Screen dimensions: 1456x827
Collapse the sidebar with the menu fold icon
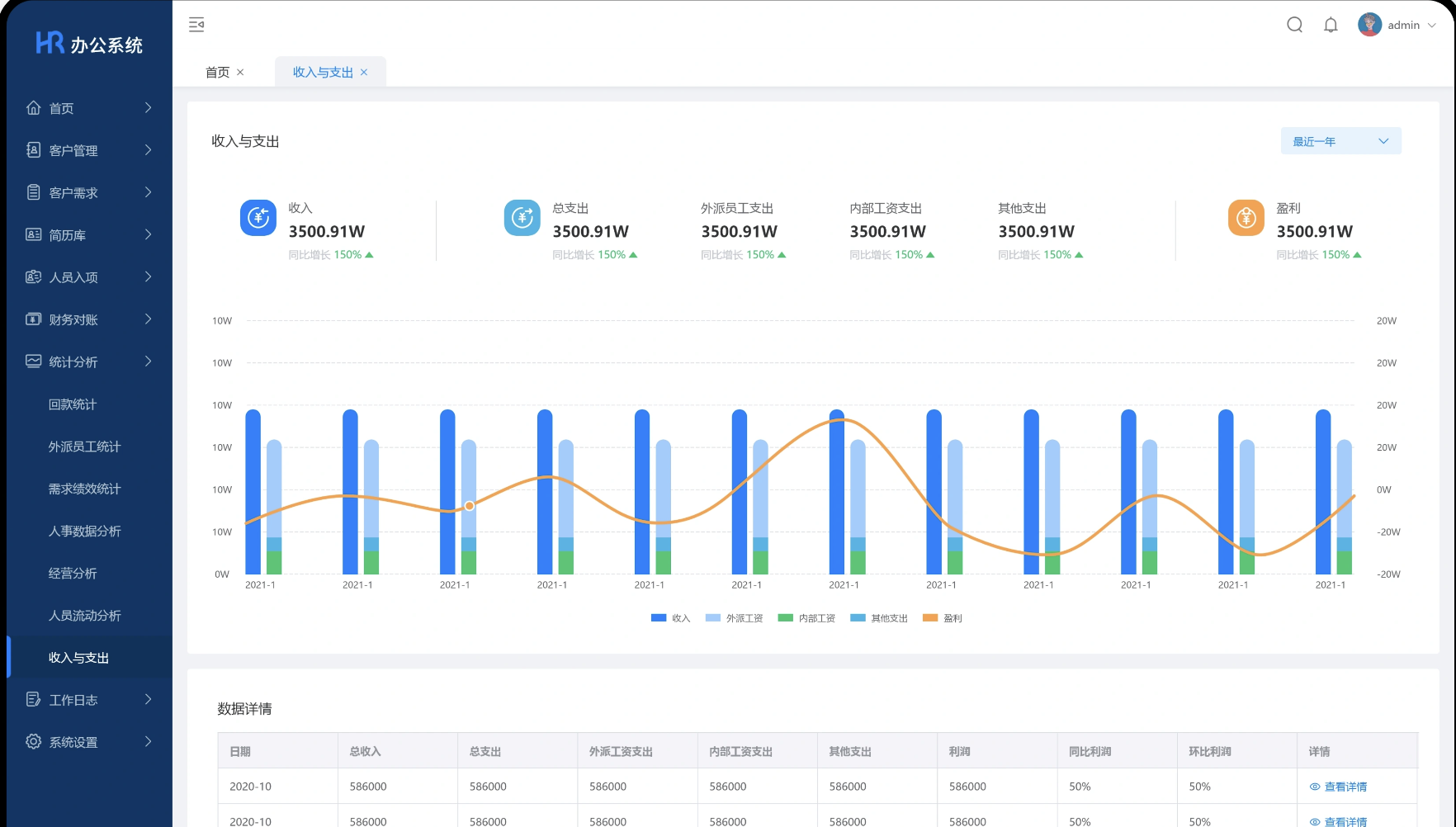click(x=196, y=25)
